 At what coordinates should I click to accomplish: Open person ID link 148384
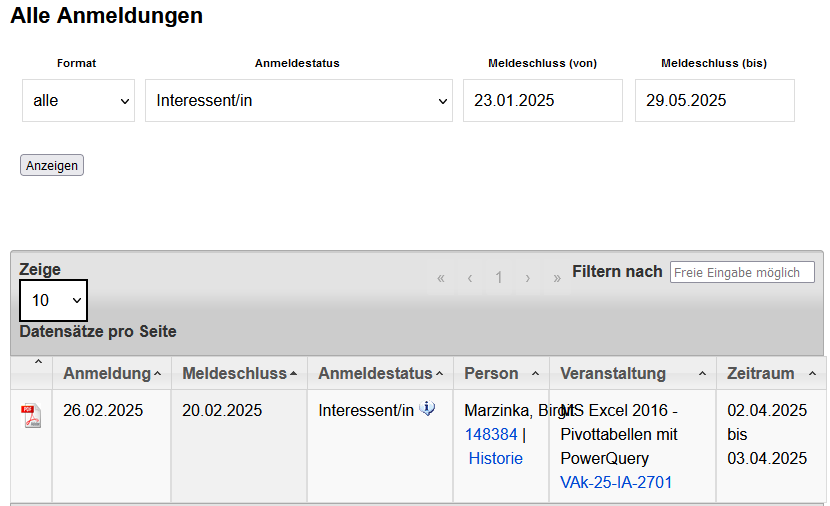(491, 434)
